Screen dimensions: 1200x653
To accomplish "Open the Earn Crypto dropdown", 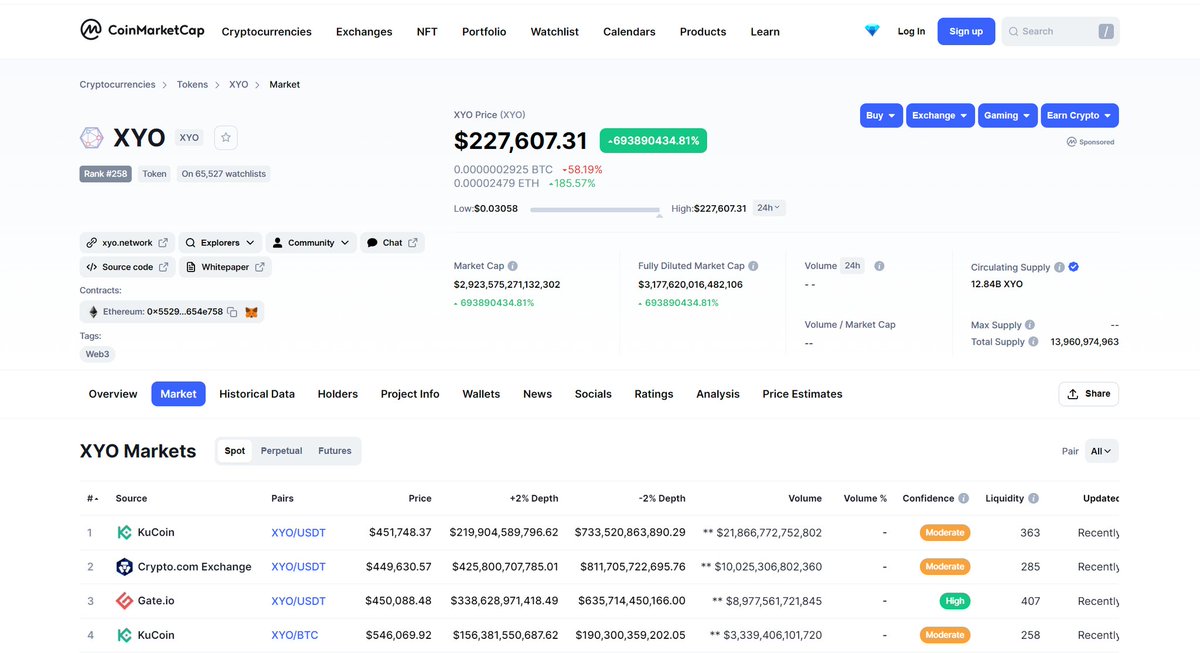I will (x=1080, y=115).
